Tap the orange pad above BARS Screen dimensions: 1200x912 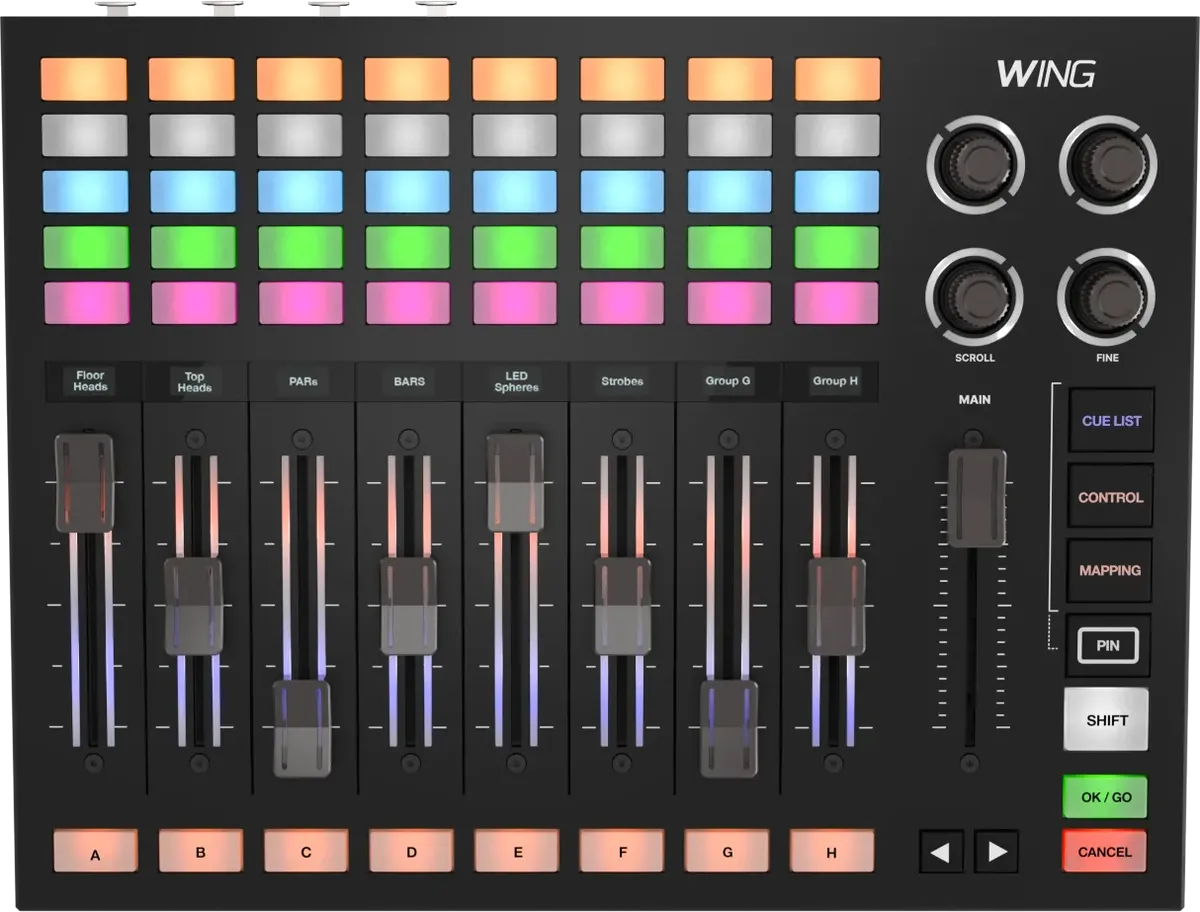(x=407, y=79)
